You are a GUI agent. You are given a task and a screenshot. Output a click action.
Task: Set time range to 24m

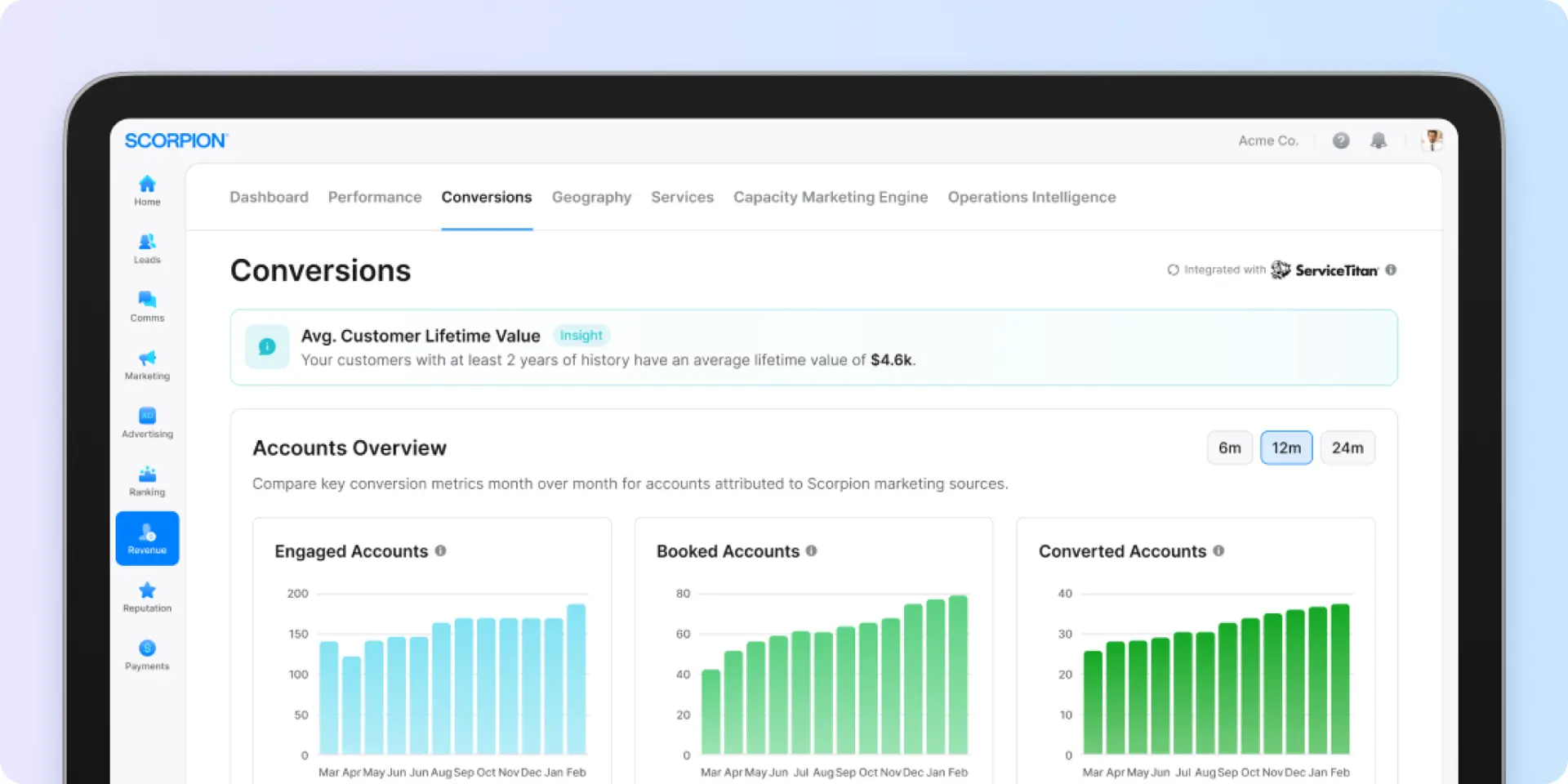click(x=1347, y=448)
